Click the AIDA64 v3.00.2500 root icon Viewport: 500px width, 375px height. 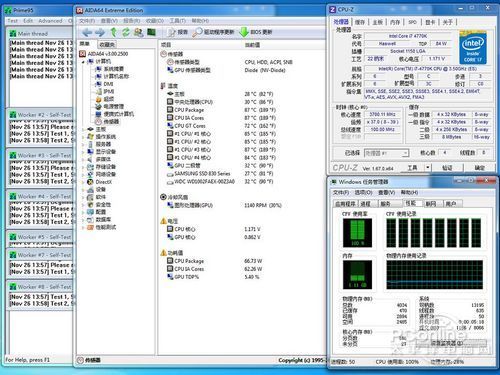click(x=82, y=54)
